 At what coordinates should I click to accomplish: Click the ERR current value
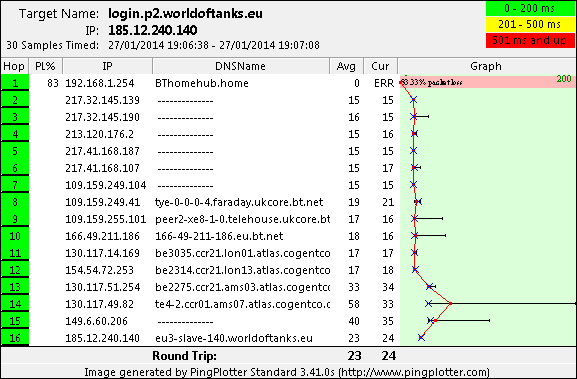click(384, 83)
